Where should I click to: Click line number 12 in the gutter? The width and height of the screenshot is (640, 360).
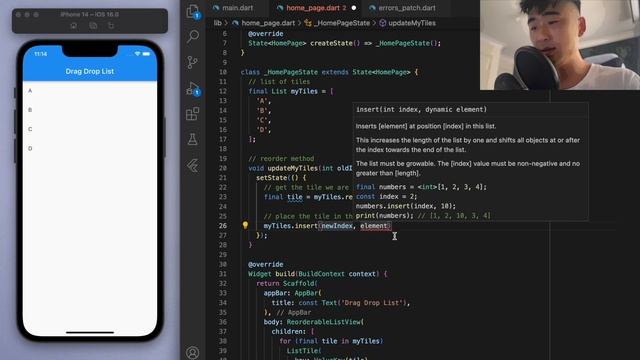222,91
